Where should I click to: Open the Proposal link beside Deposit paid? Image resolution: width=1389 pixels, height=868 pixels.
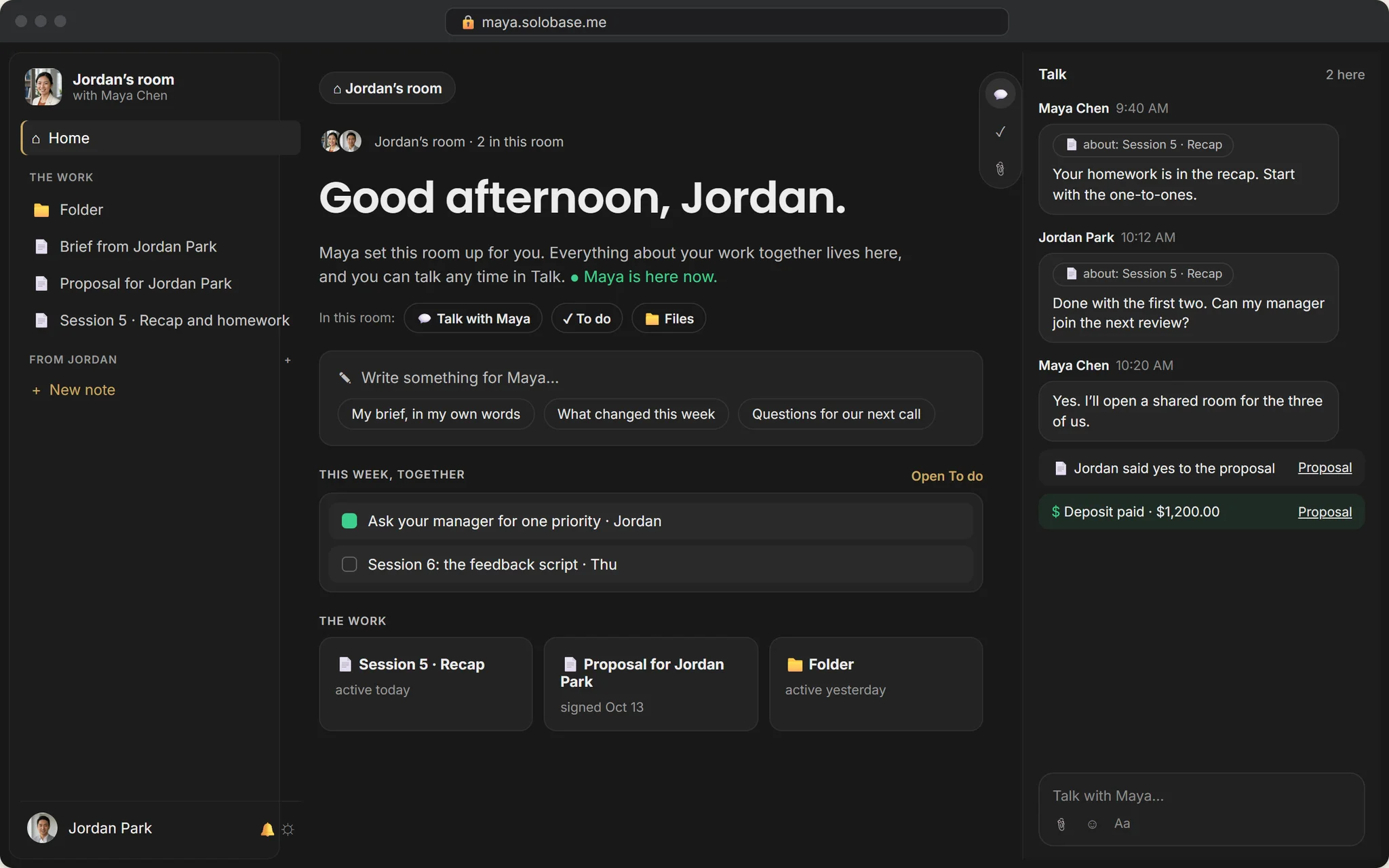click(1325, 512)
